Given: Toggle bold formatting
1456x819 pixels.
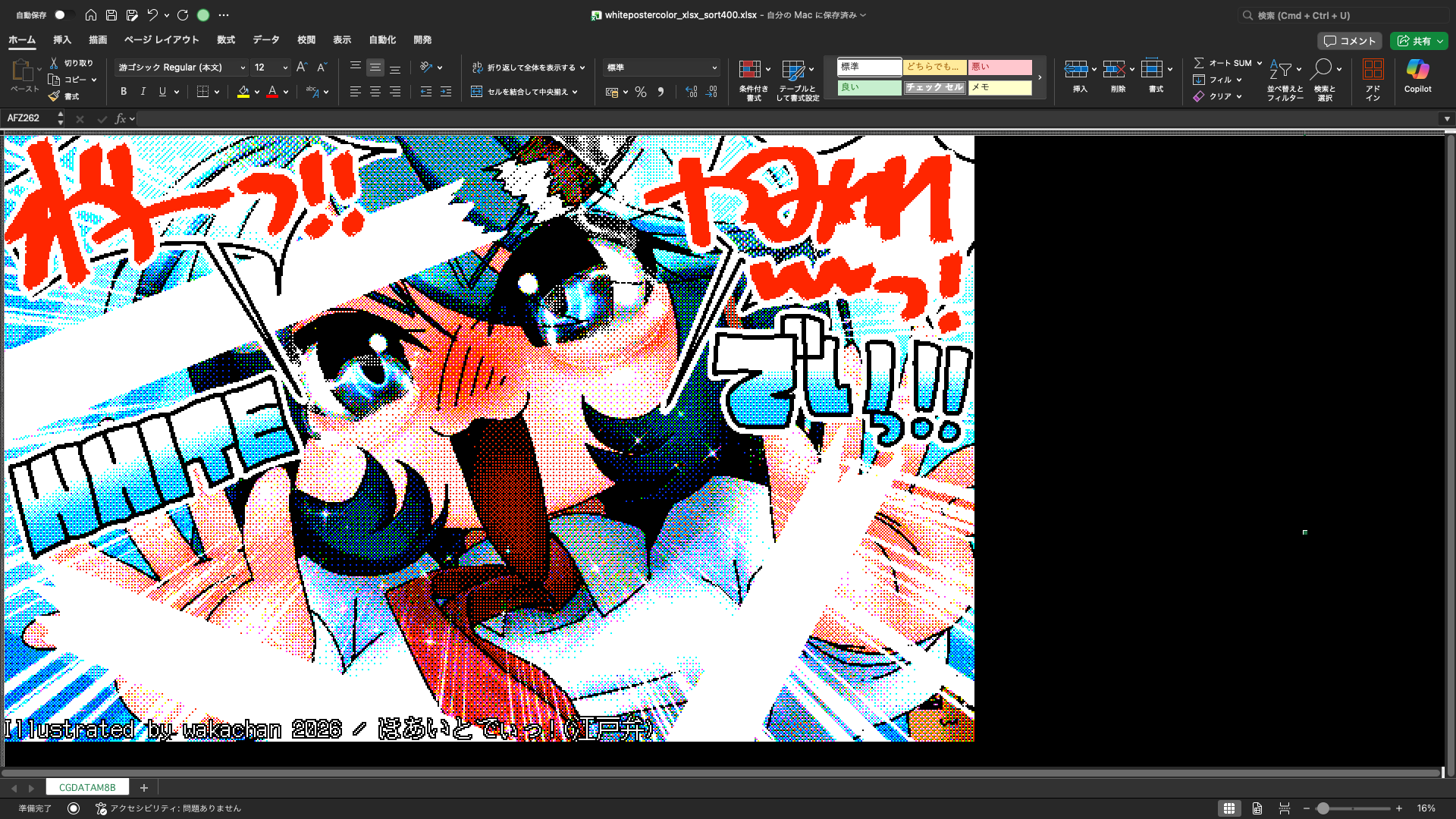Looking at the screenshot, I should 123,91.
